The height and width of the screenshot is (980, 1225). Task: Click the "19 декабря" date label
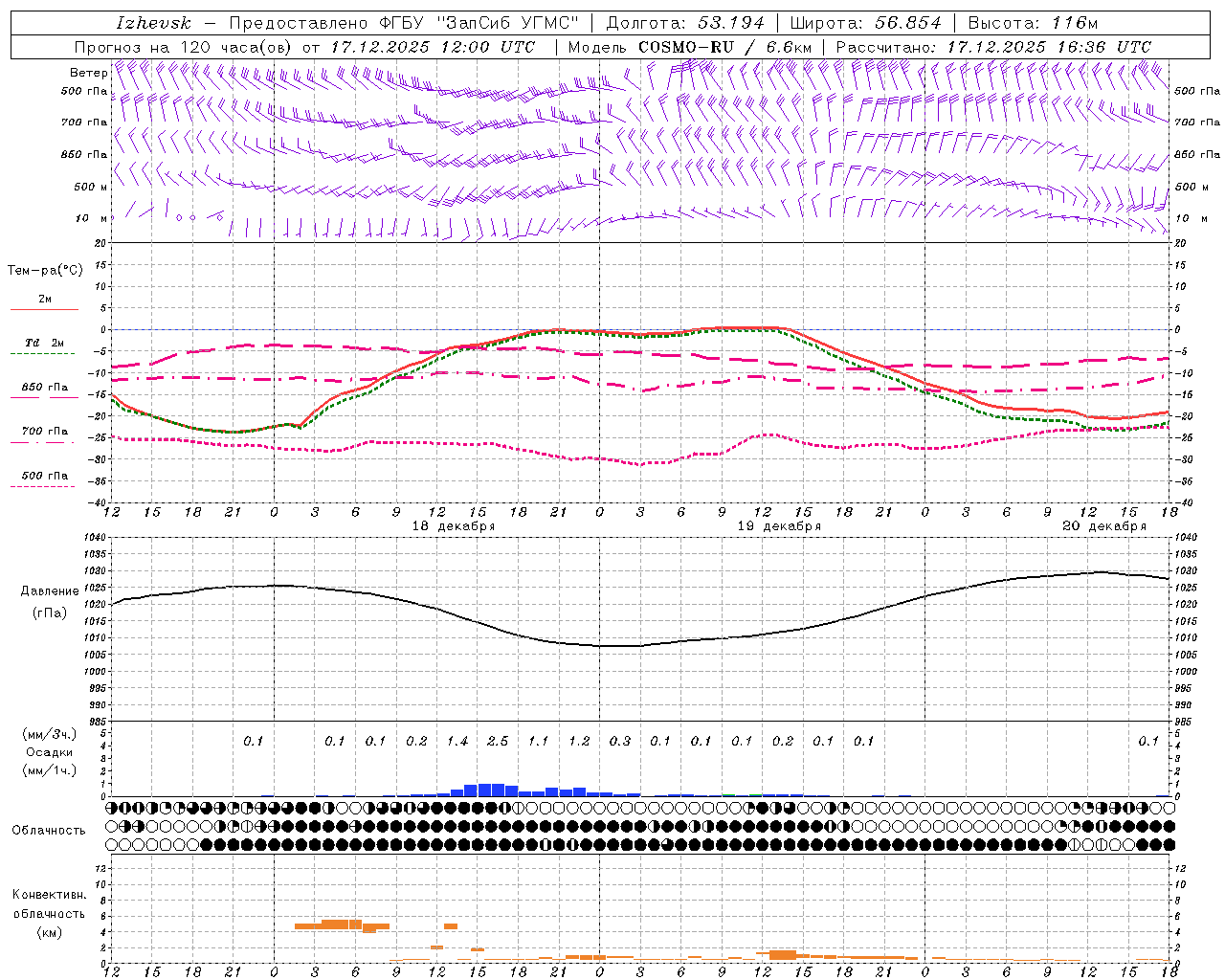coord(779,526)
